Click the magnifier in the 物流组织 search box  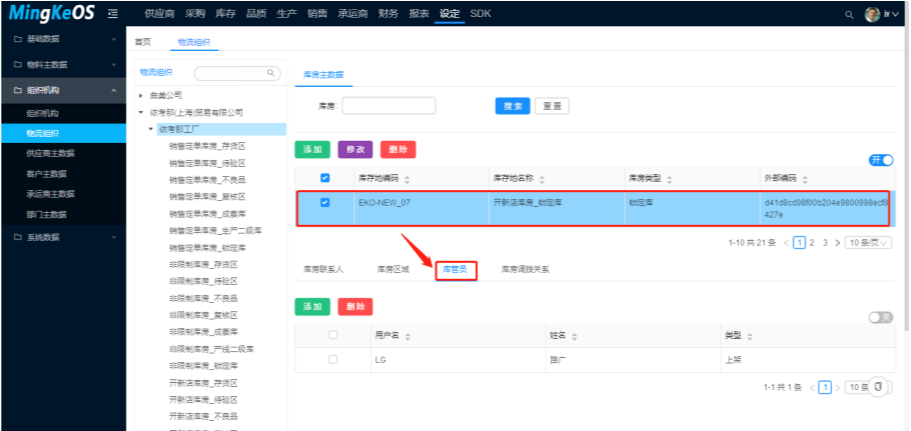[x=270, y=73]
